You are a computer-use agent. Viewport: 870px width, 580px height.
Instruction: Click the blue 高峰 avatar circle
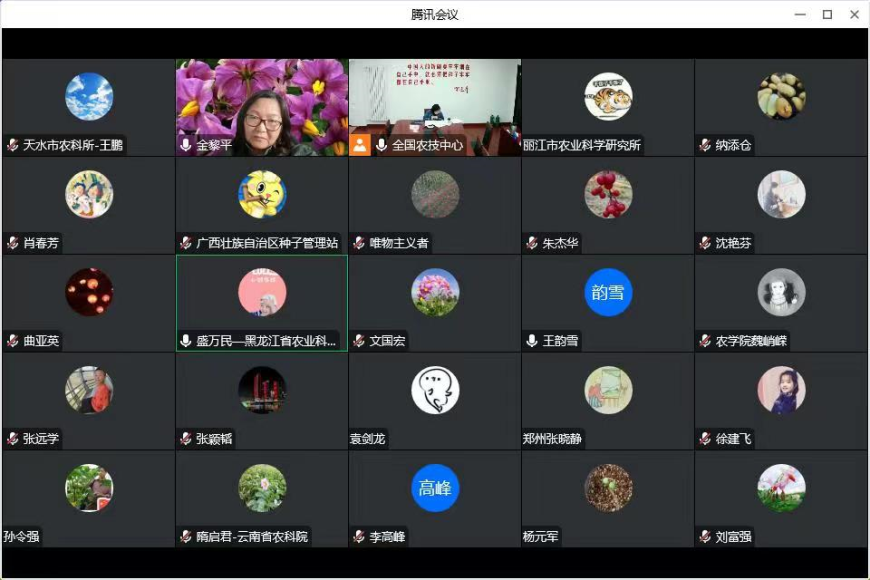(435, 488)
